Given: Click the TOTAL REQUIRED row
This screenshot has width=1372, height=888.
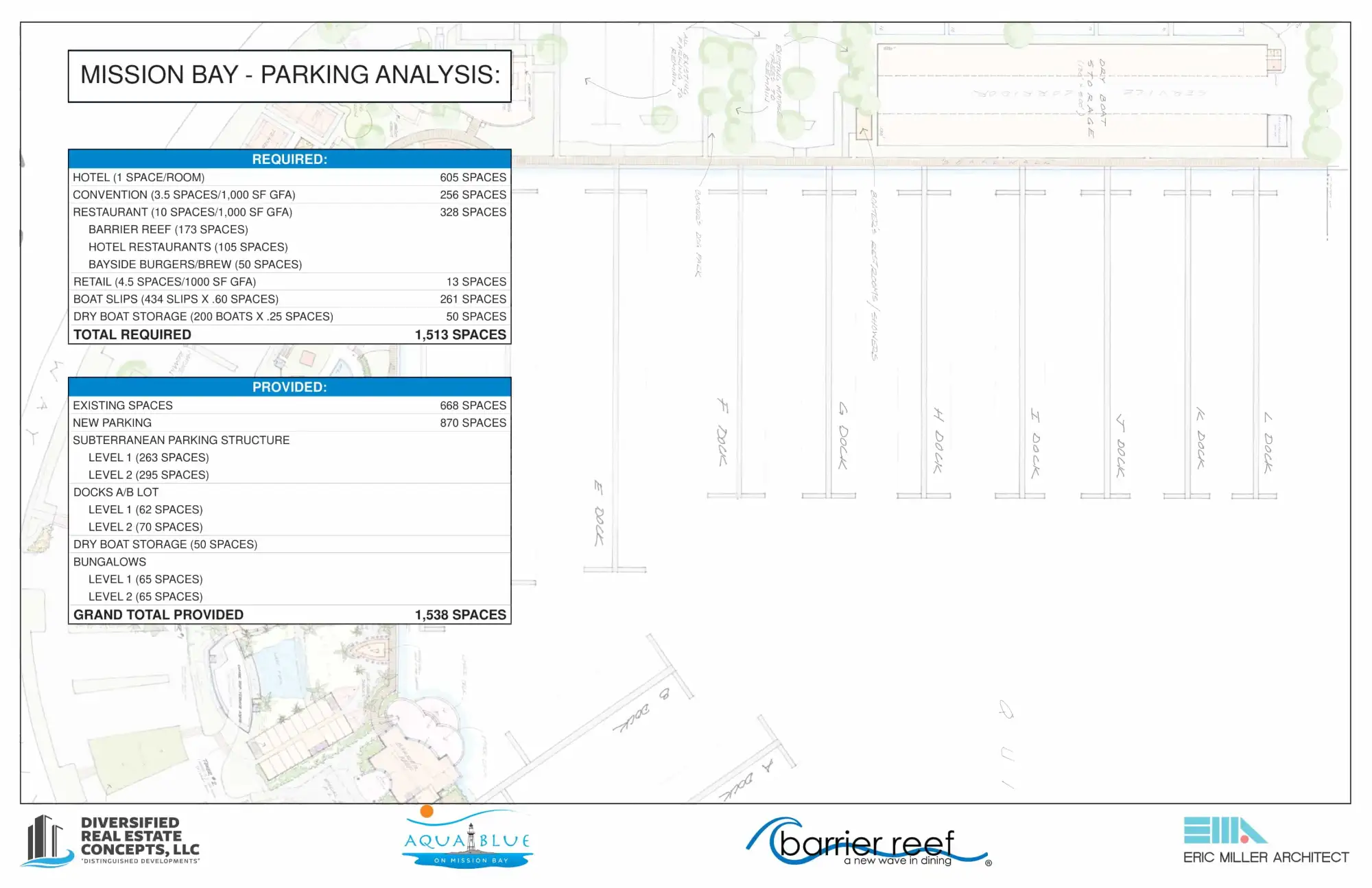Looking at the screenshot, I should 289,335.
